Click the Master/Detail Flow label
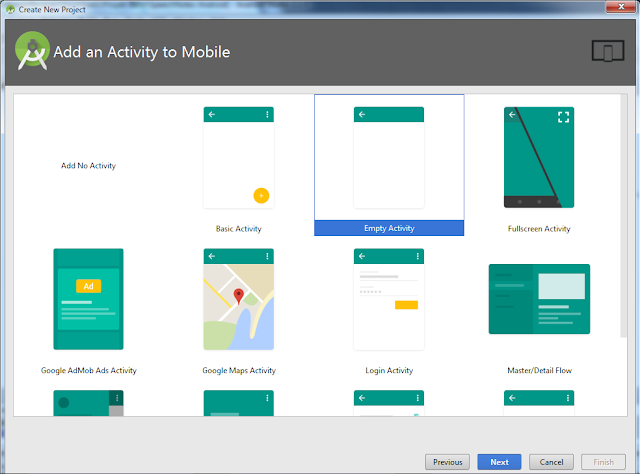 click(x=539, y=370)
